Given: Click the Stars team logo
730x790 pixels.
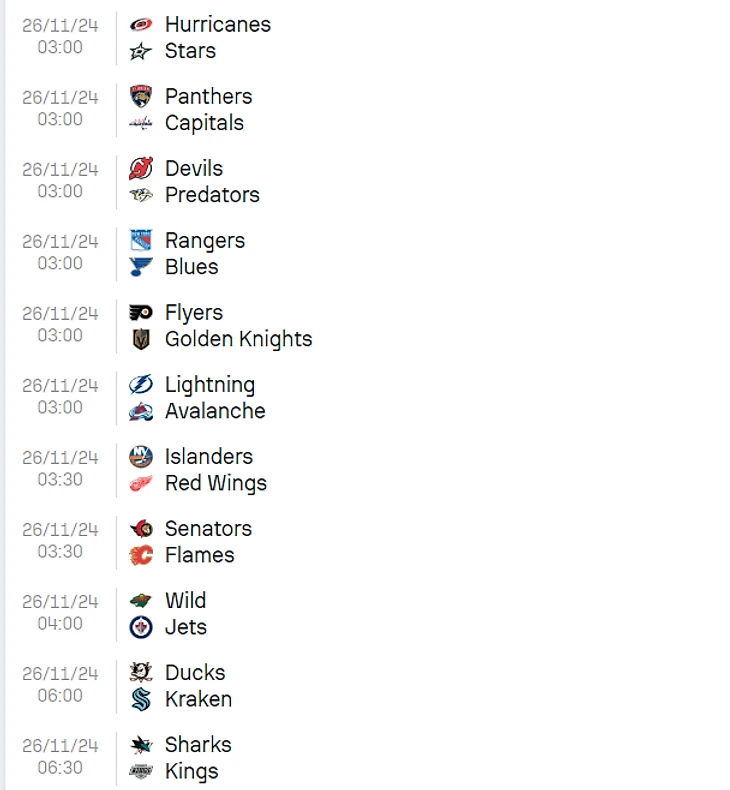Looking at the screenshot, I should point(141,51).
